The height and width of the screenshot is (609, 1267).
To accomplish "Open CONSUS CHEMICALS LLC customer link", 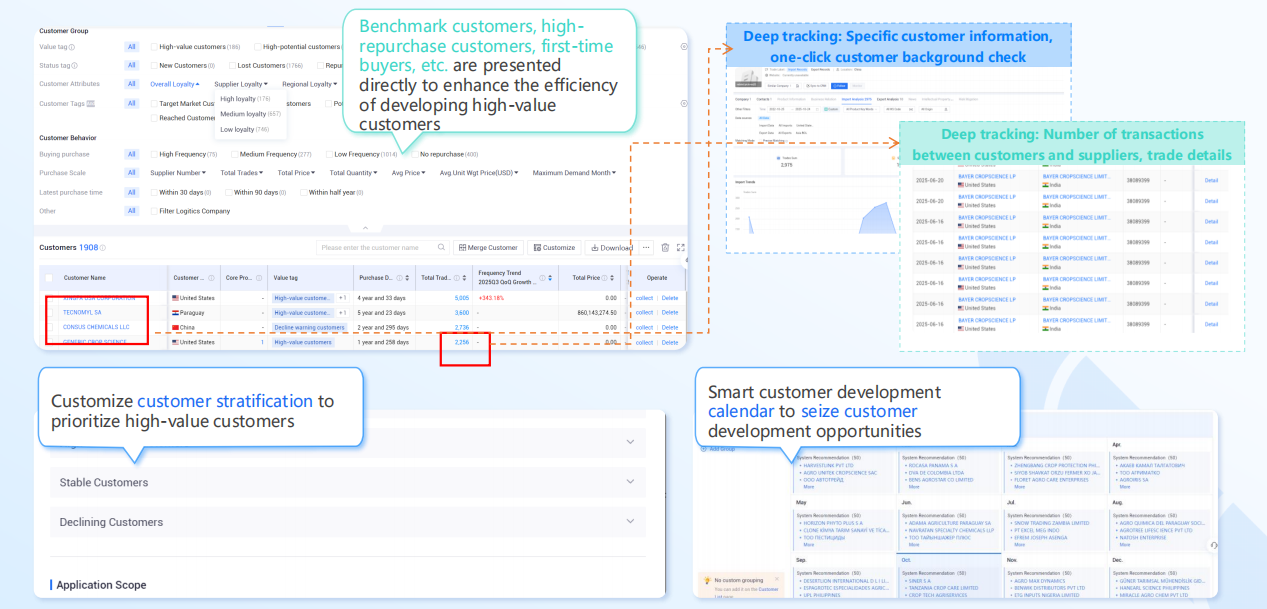I will point(96,327).
